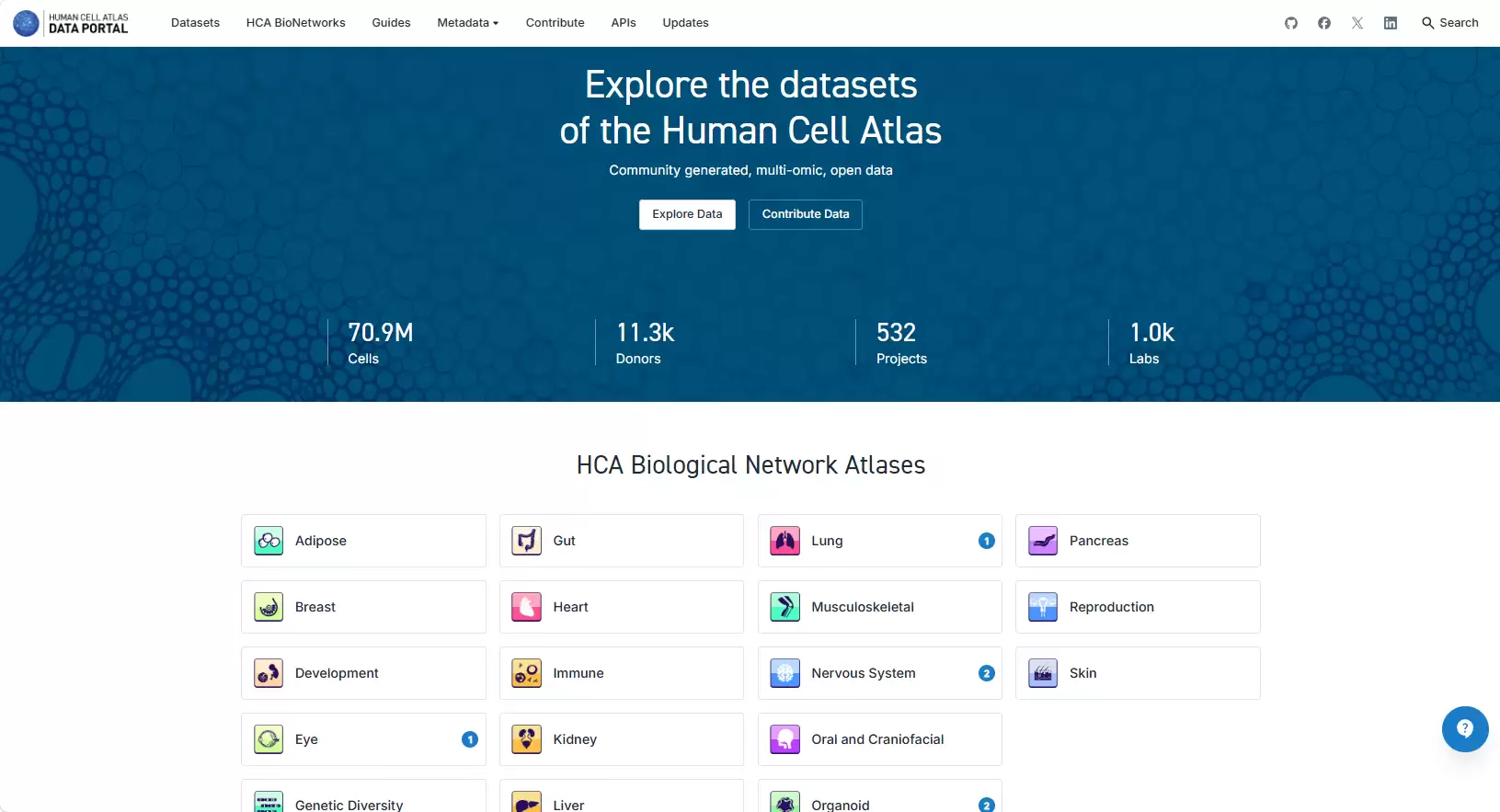Click the Community generated, multi-omic subtitle
This screenshot has width=1500, height=812.
point(750,170)
